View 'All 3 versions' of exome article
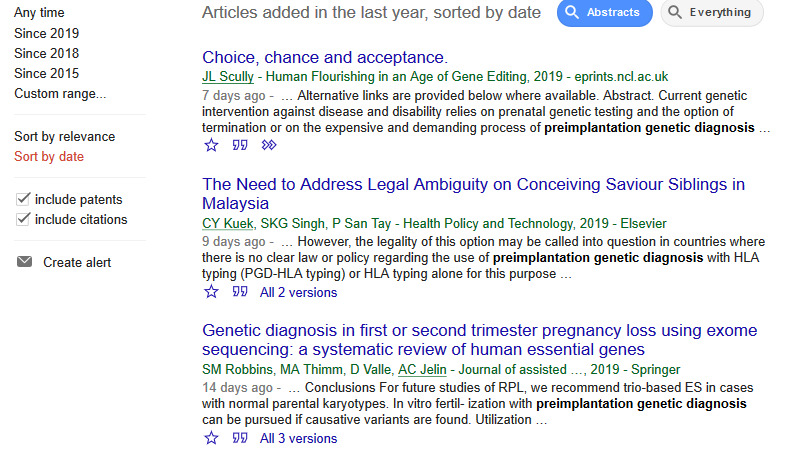 298,439
